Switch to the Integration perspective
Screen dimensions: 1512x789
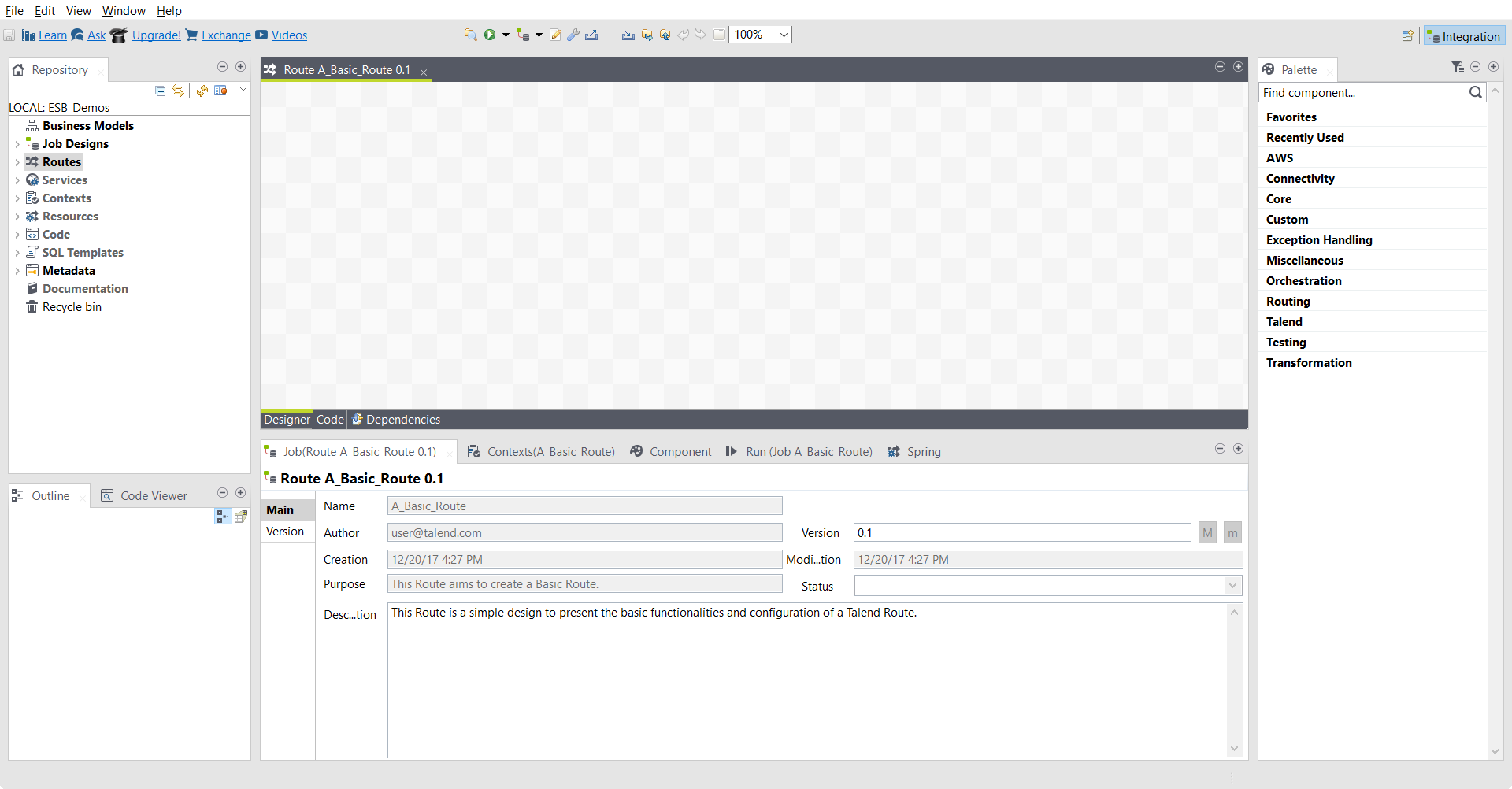(x=1464, y=36)
